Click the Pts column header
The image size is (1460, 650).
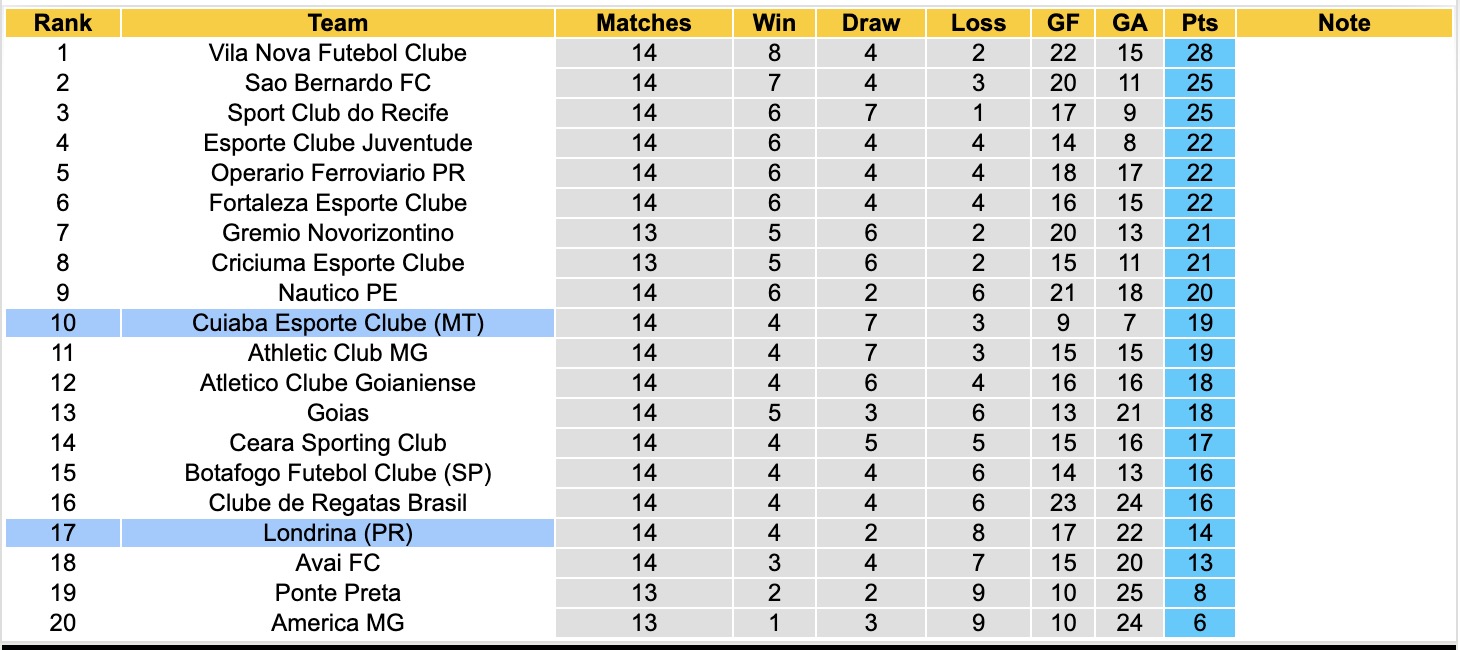pyautogui.click(x=1199, y=23)
